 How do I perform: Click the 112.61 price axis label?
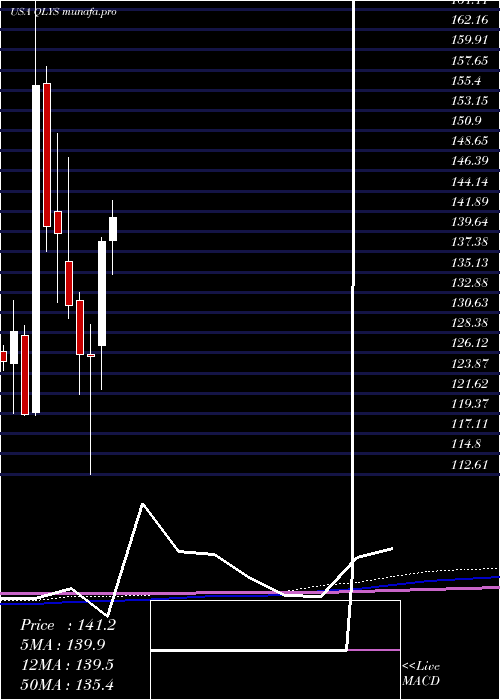click(x=470, y=464)
